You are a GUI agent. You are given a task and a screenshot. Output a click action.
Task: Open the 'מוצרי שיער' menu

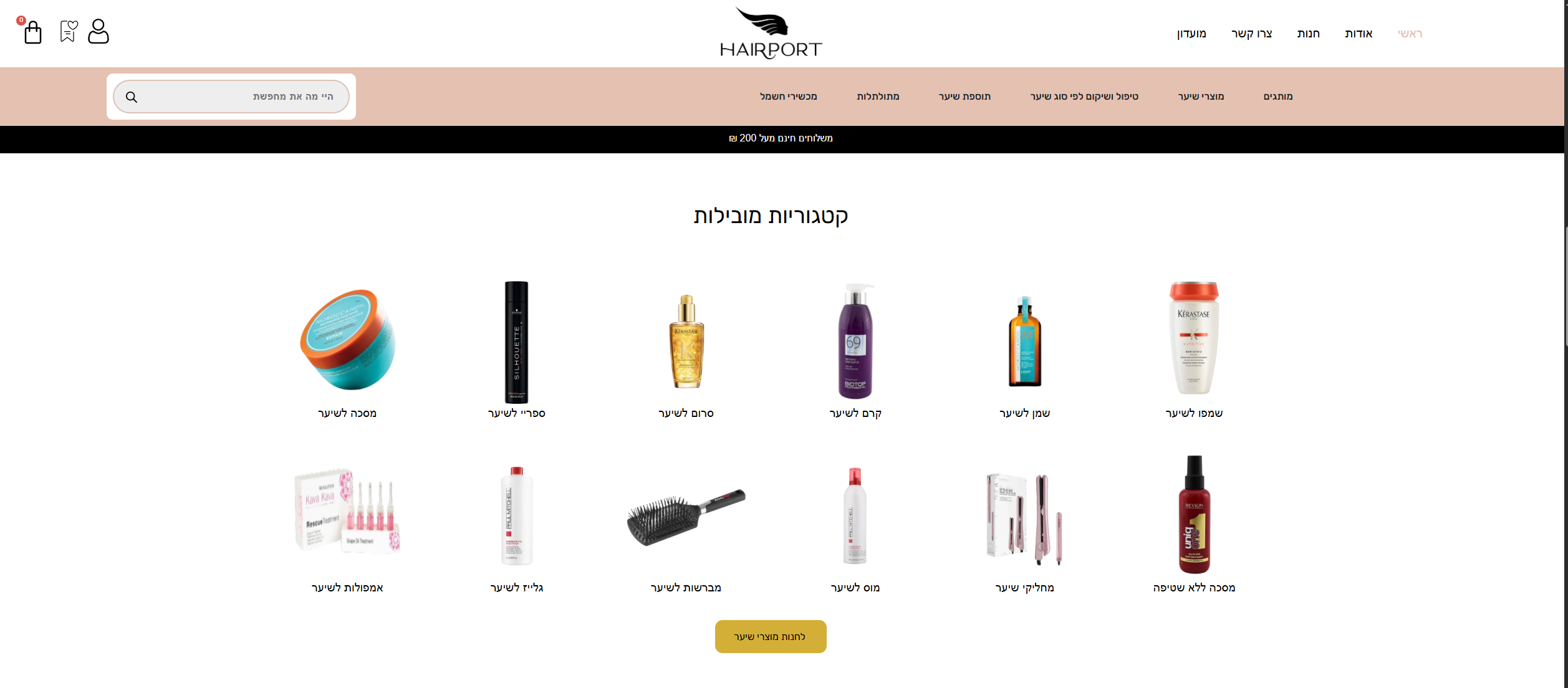[1201, 97]
